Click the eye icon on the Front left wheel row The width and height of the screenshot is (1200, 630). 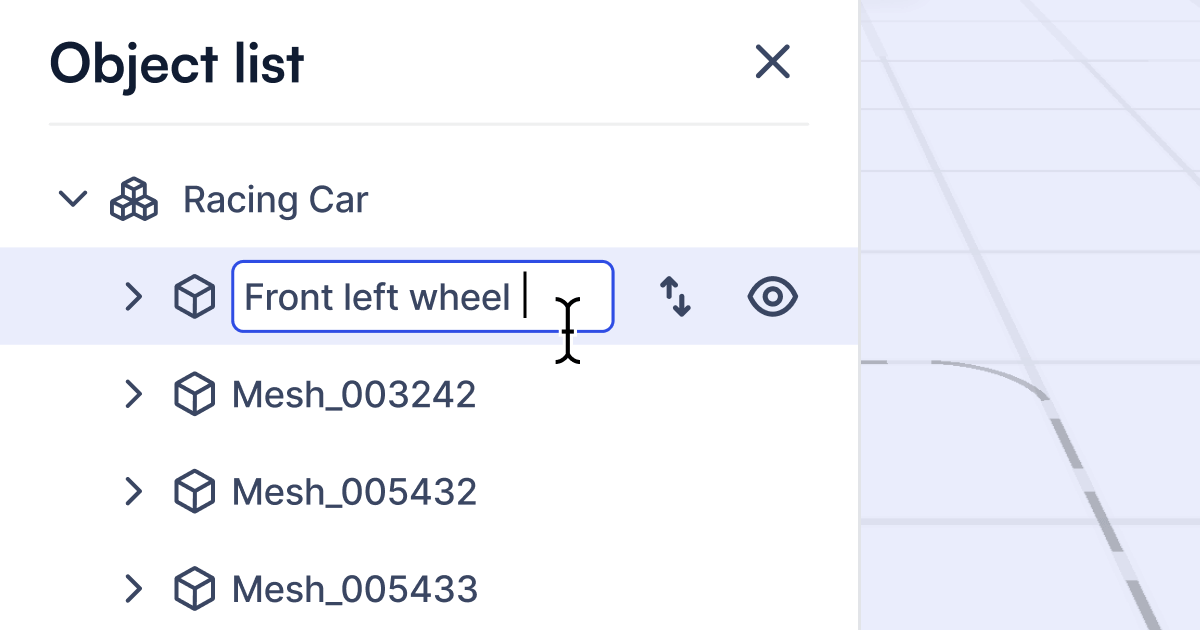click(x=771, y=296)
